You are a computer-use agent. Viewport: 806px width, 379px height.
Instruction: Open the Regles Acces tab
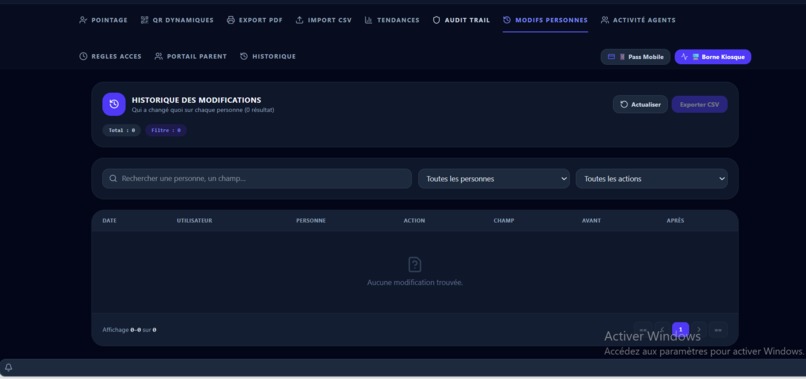coord(110,57)
